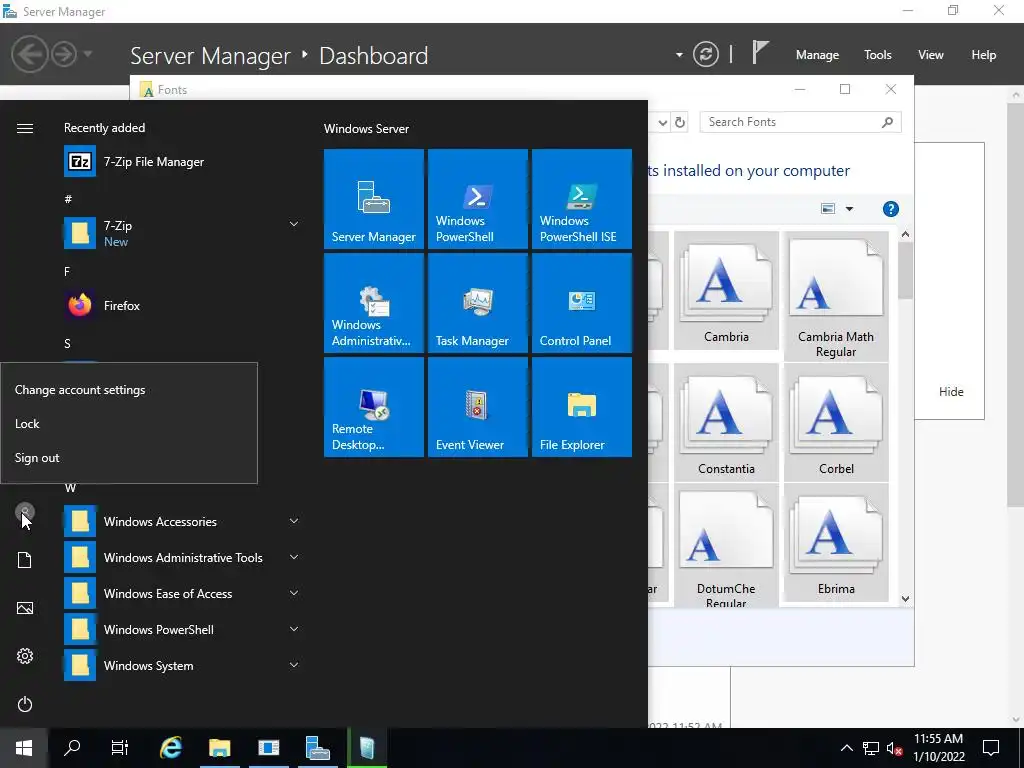Expand the Windows PowerShell folder
The image size is (1024, 768).
pyautogui.click(x=294, y=629)
